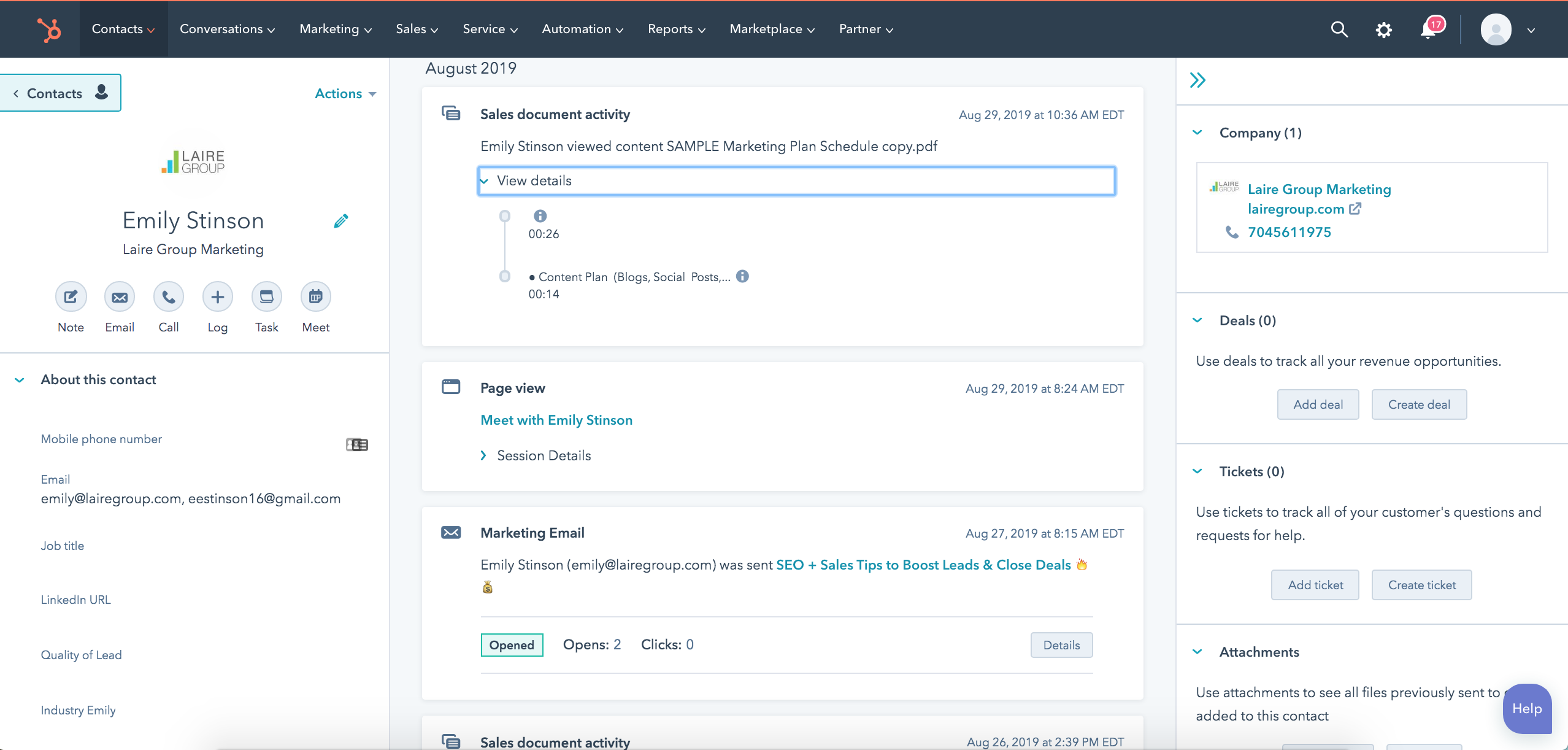Open the Help chat button
Viewport: 1568px width, 750px height.
point(1527,709)
